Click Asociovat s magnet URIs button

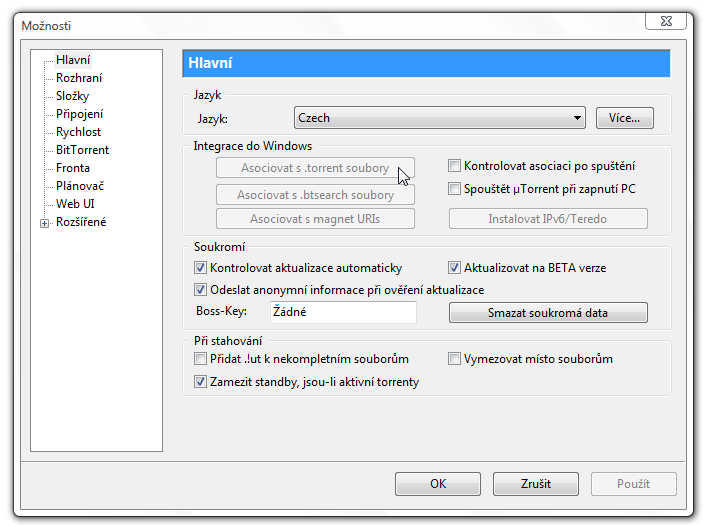[x=315, y=218]
